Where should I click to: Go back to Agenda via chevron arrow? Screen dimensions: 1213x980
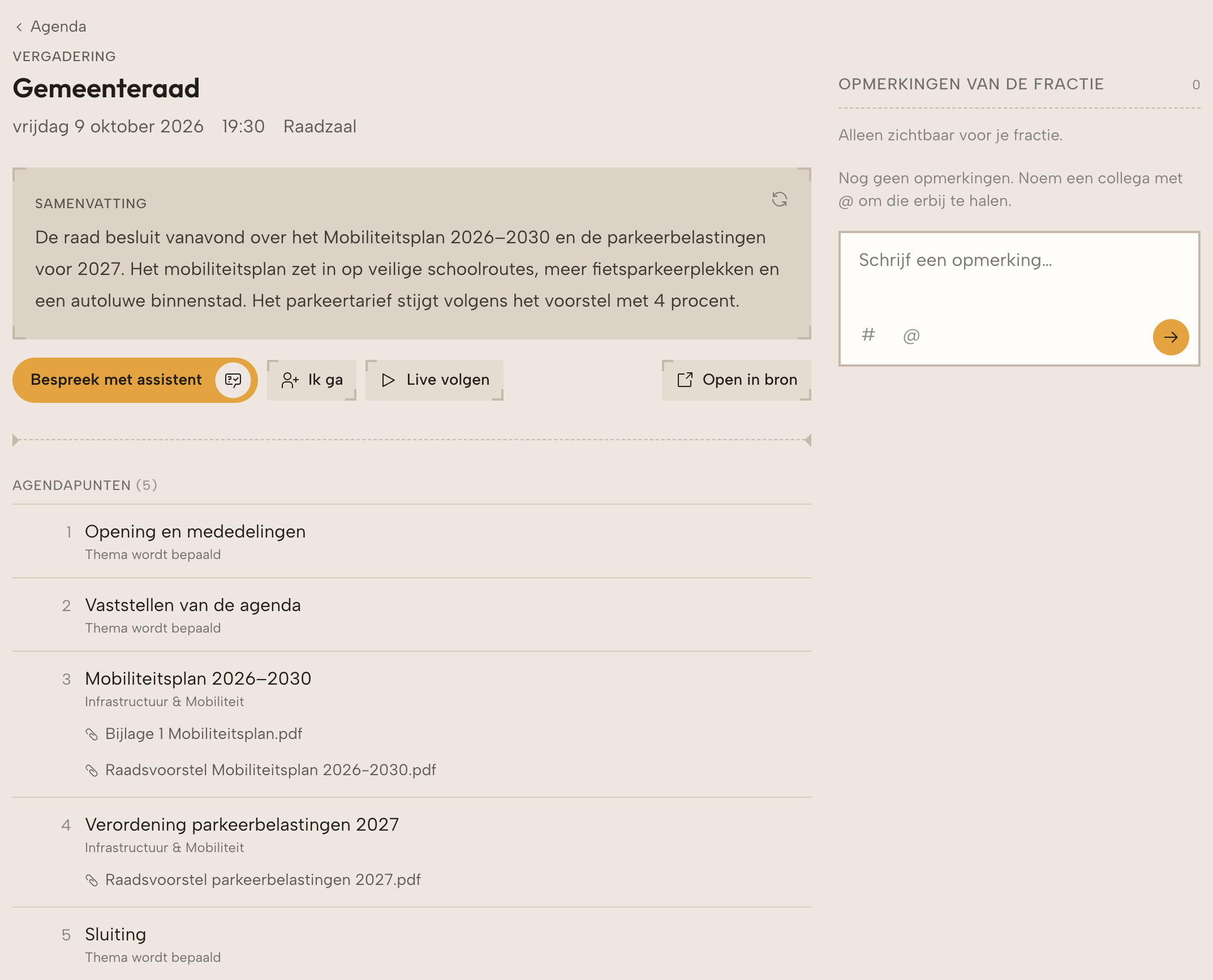(19, 27)
